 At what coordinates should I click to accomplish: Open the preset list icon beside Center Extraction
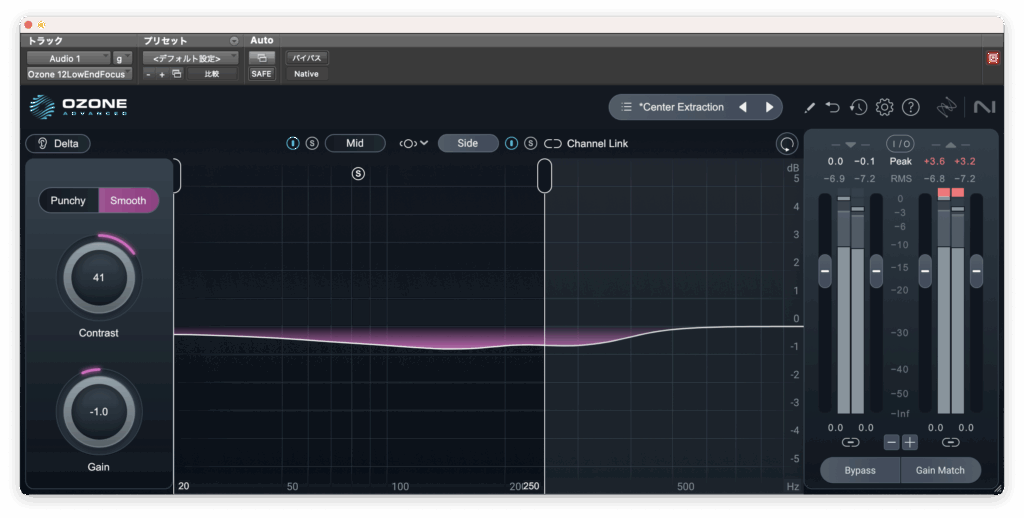point(626,107)
